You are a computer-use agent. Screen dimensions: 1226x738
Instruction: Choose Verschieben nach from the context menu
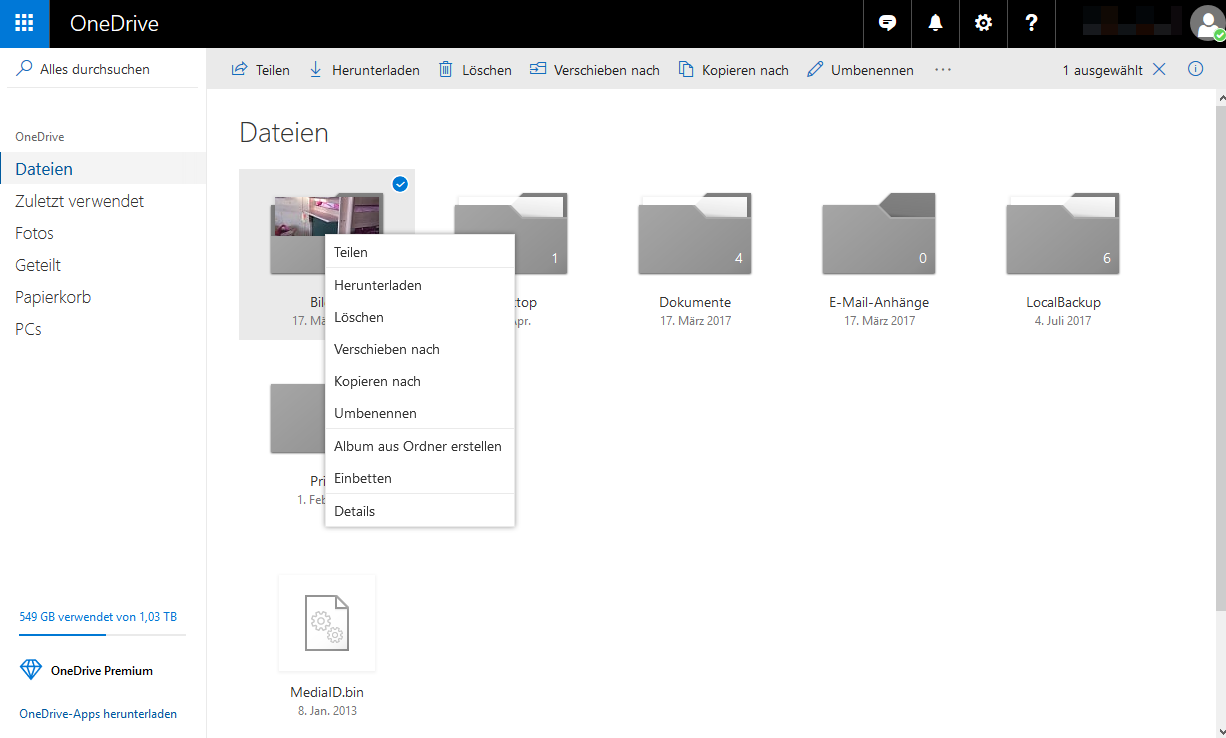420,349
